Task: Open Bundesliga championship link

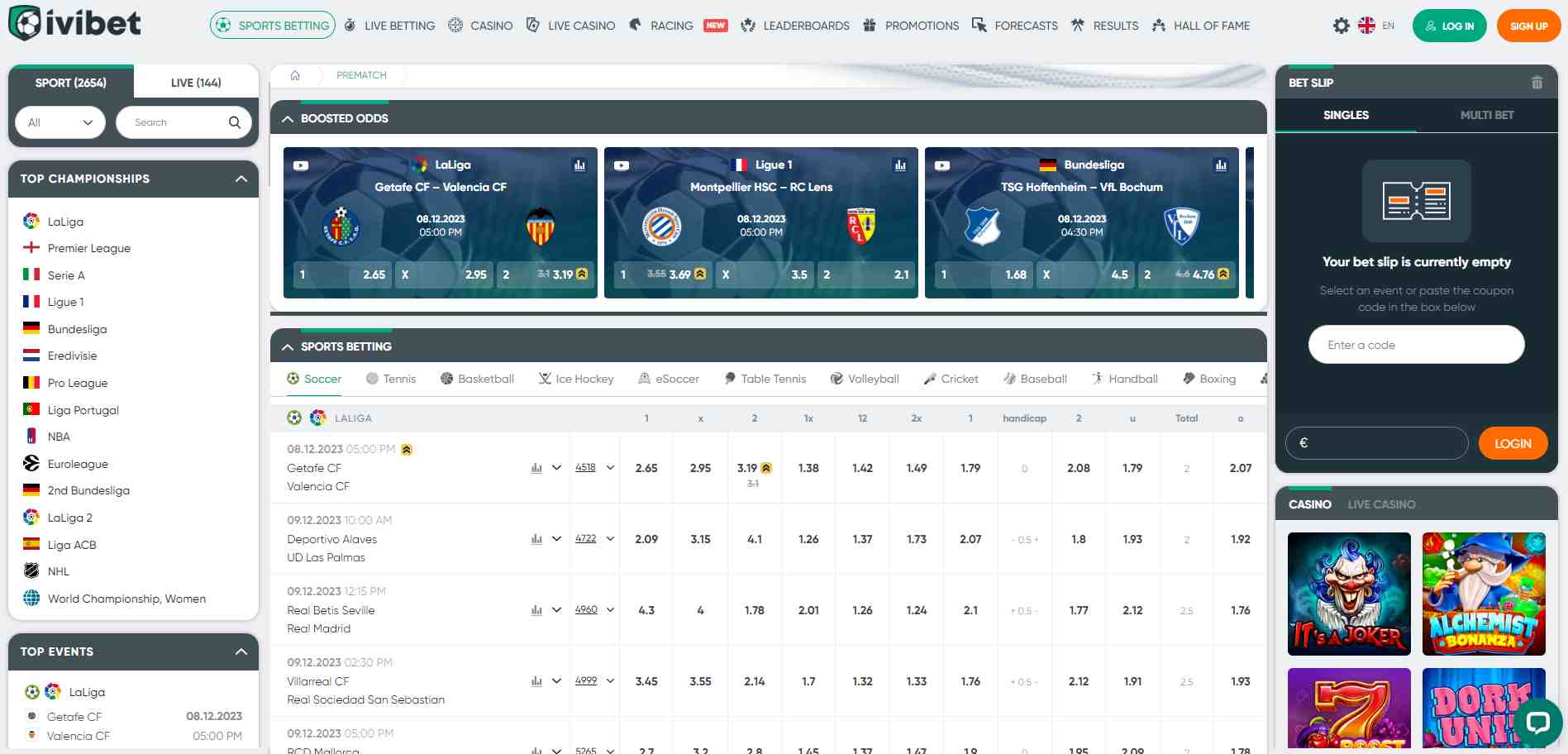Action: (x=77, y=329)
